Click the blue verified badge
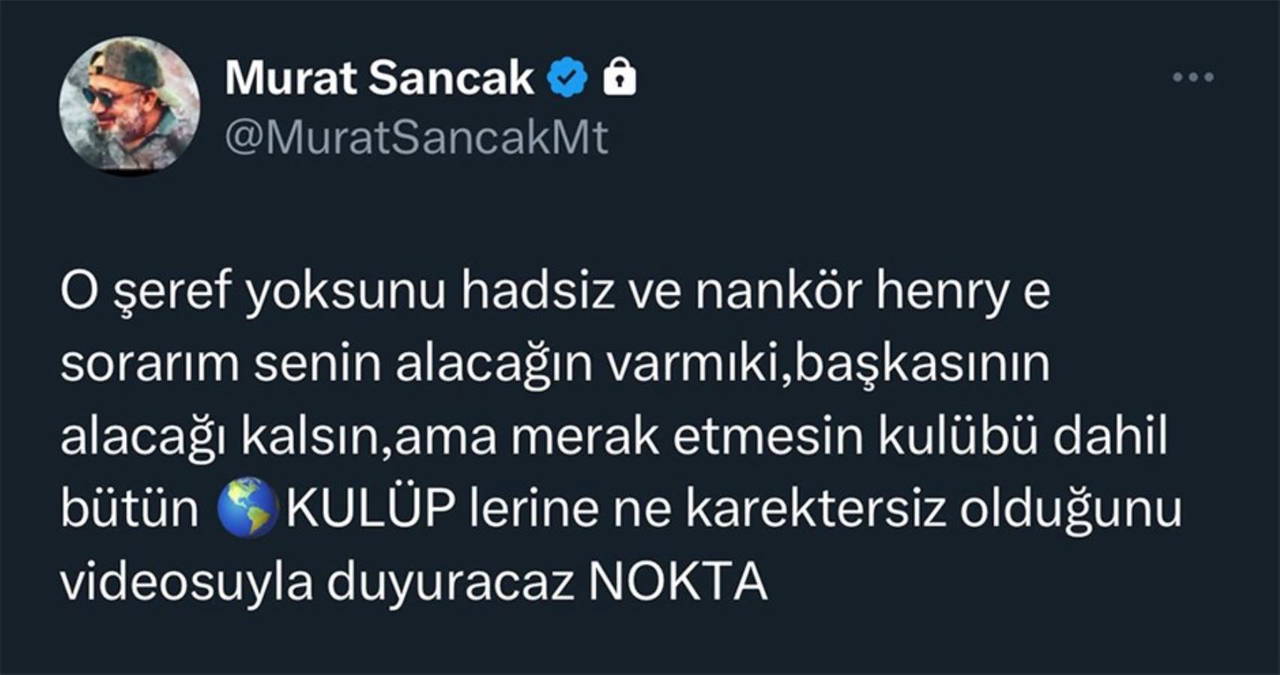Viewport: 1280px width, 675px height. tap(570, 78)
